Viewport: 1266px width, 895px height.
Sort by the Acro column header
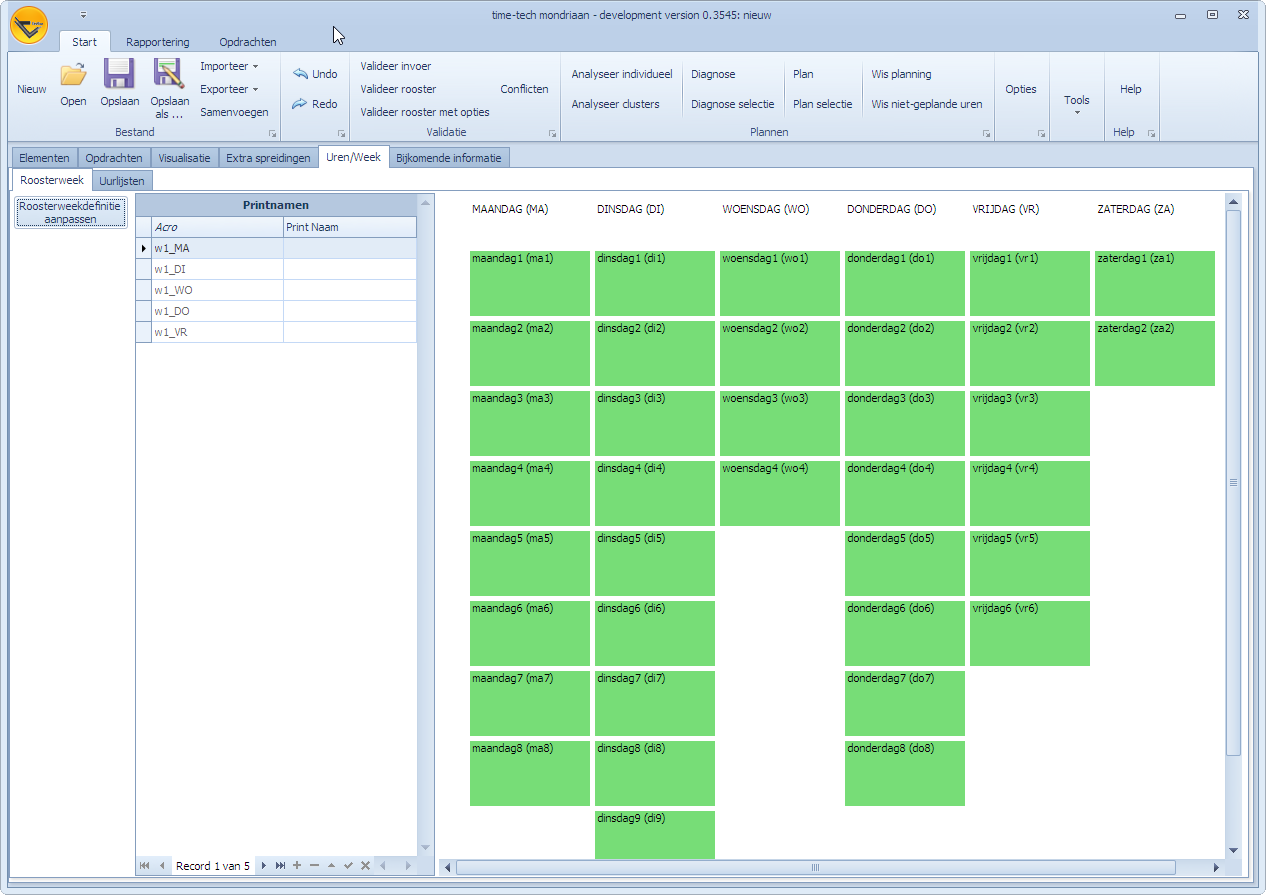tap(217, 227)
